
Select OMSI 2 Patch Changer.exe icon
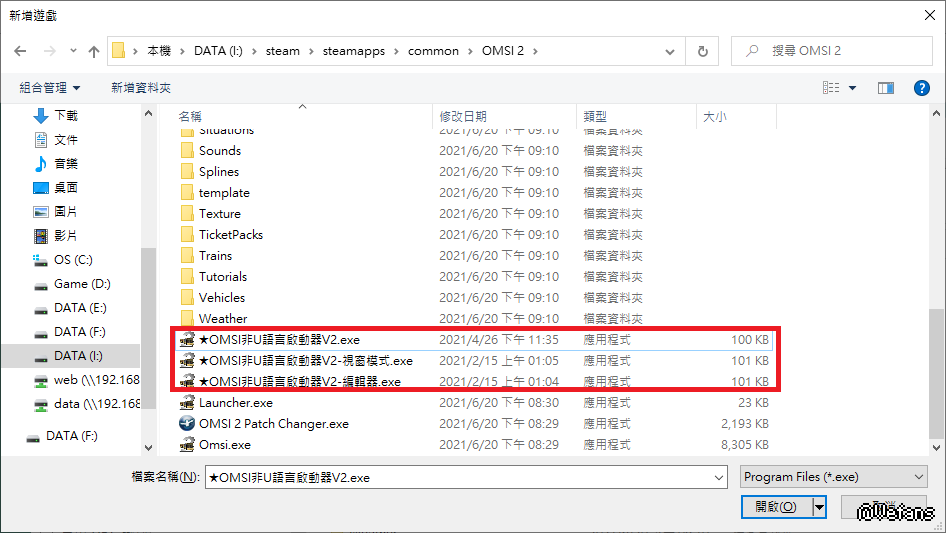[188, 424]
